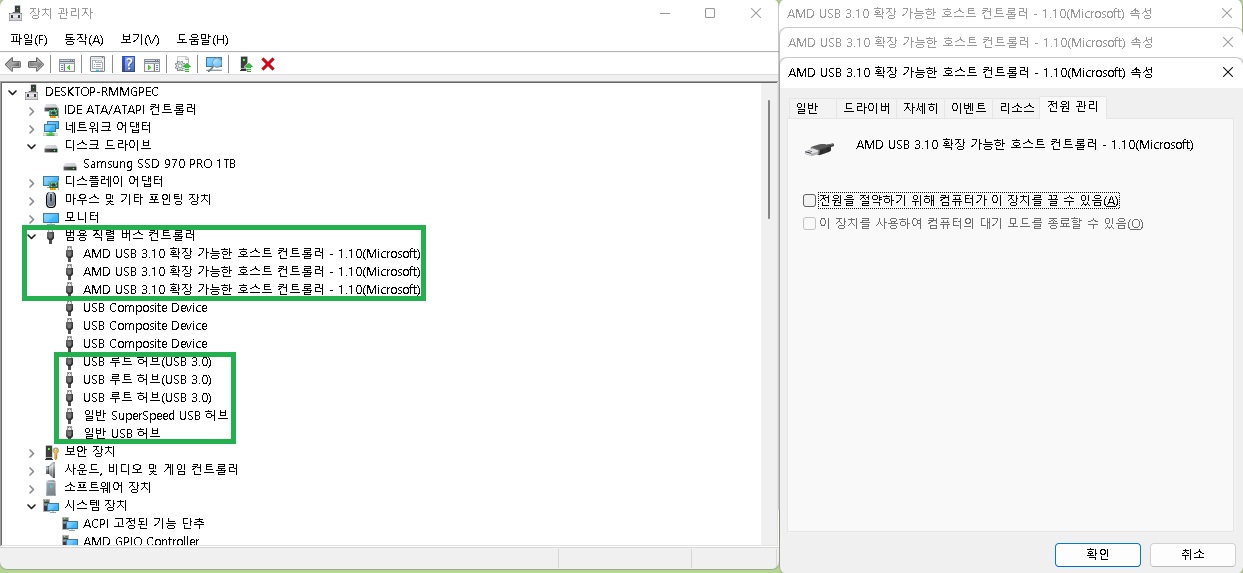
Task: Switch to the 일반 tab
Action: point(807,108)
